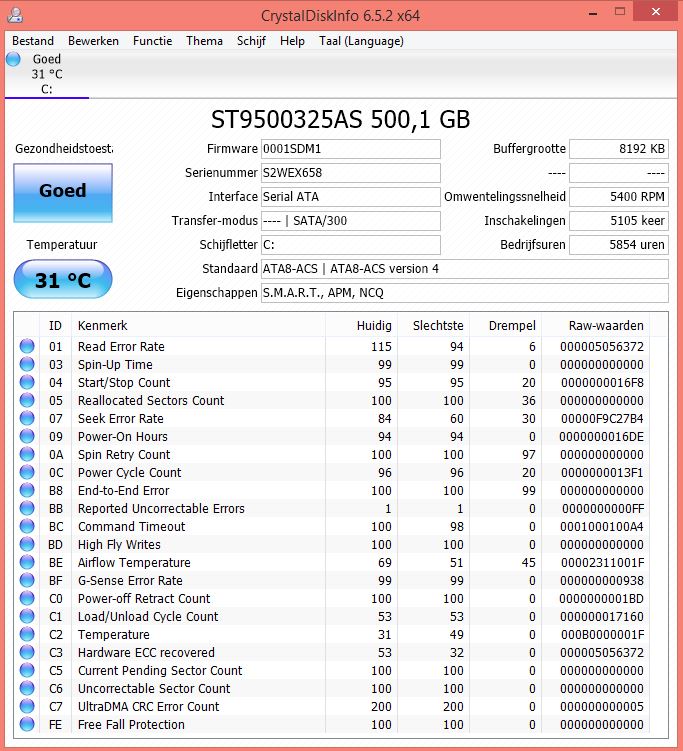Click status orb for Reported Uncorrectable Errors row
This screenshot has height=751, width=683.
pos(27,508)
